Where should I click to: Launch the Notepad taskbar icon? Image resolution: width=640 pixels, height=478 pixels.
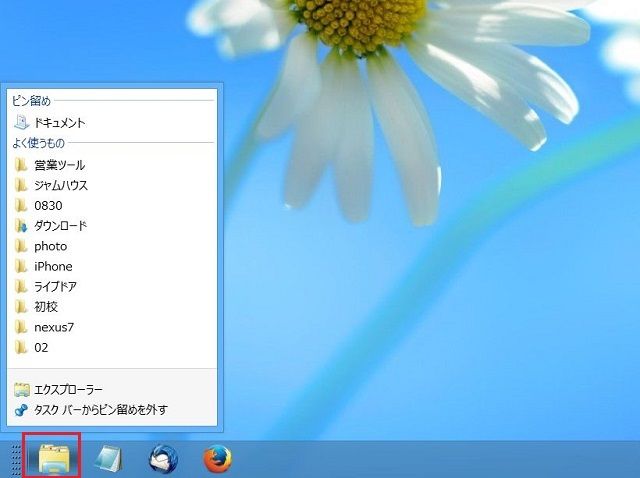click(x=107, y=459)
